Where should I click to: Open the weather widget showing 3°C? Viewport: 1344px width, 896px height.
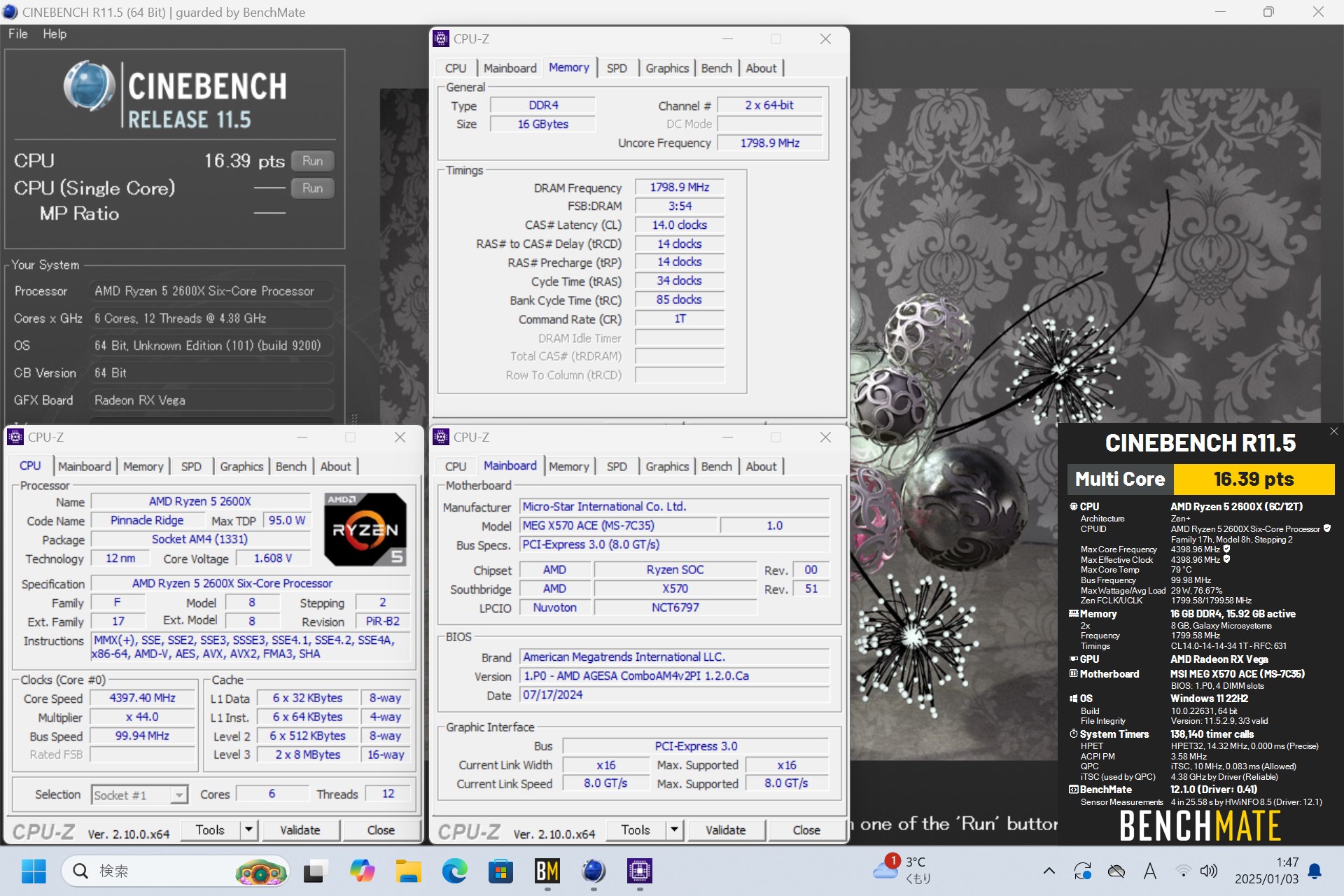pyautogui.click(x=903, y=869)
